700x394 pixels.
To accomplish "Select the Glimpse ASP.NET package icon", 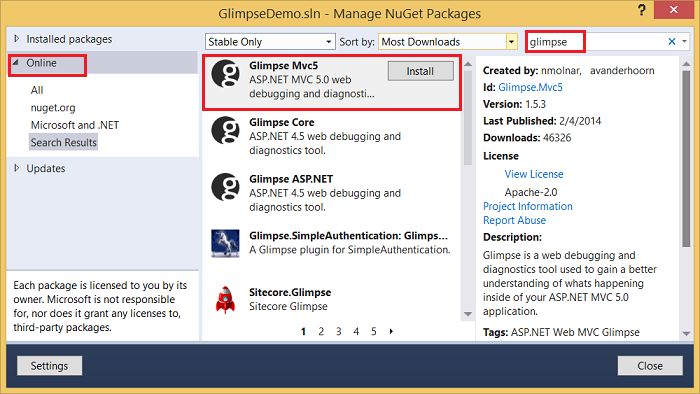I will [x=225, y=187].
